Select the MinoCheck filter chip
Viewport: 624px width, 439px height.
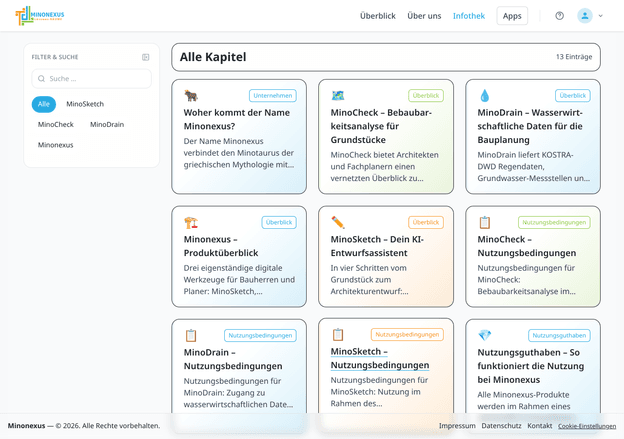click(x=56, y=125)
